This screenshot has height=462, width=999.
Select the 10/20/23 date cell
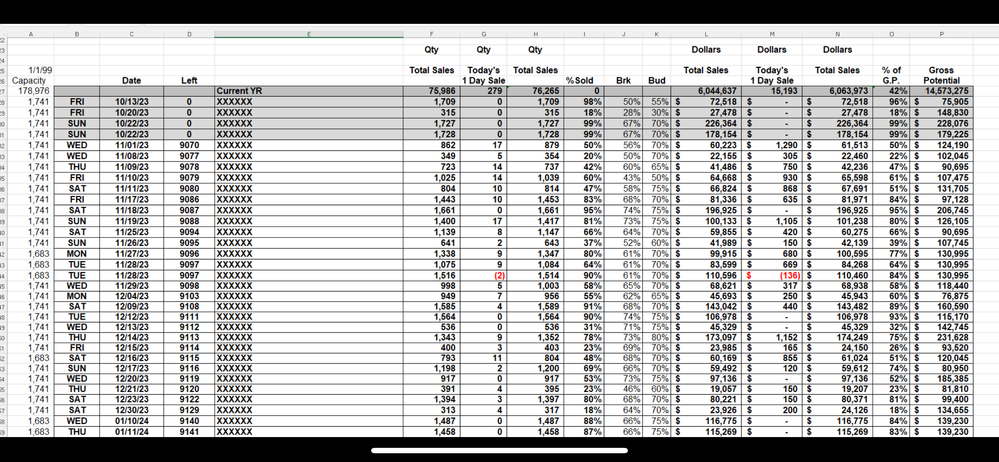(x=131, y=112)
